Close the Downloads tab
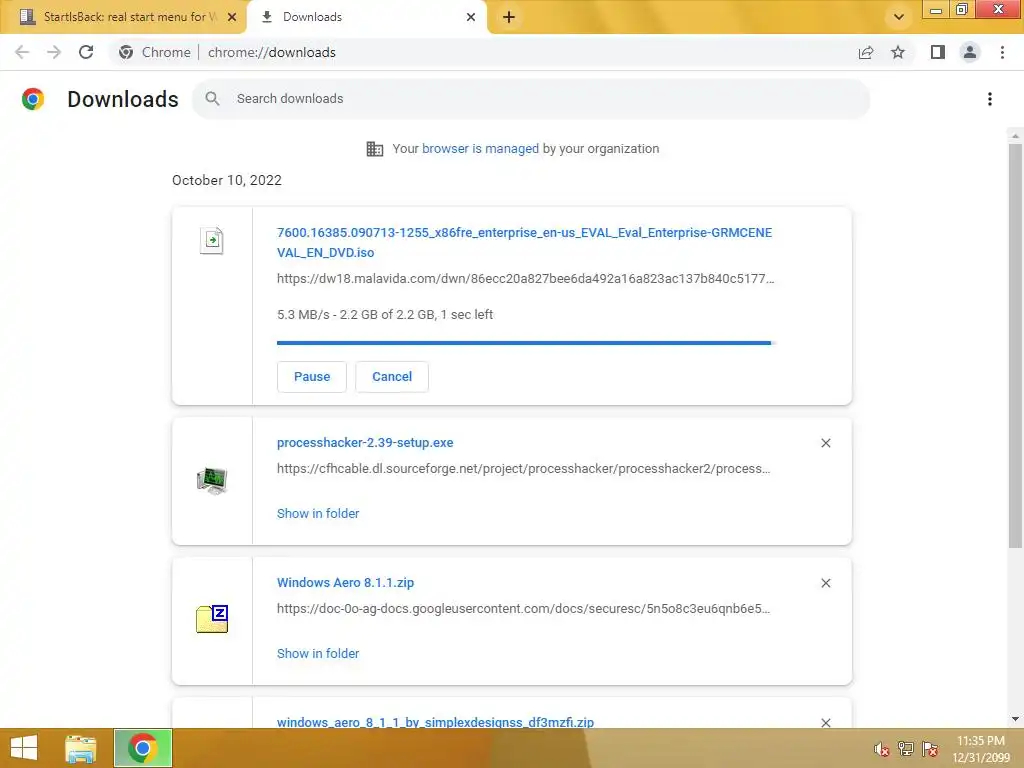Viewport: 1024px width, 768px height. click(471, 17)
